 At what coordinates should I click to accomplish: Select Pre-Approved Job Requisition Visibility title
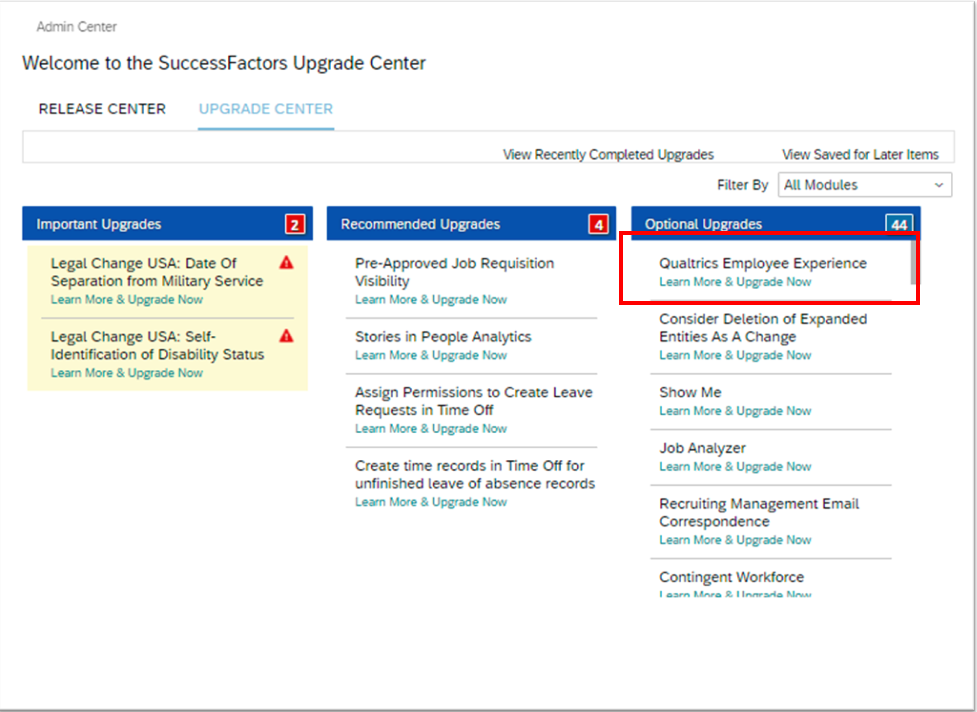[x=454, y=272]
